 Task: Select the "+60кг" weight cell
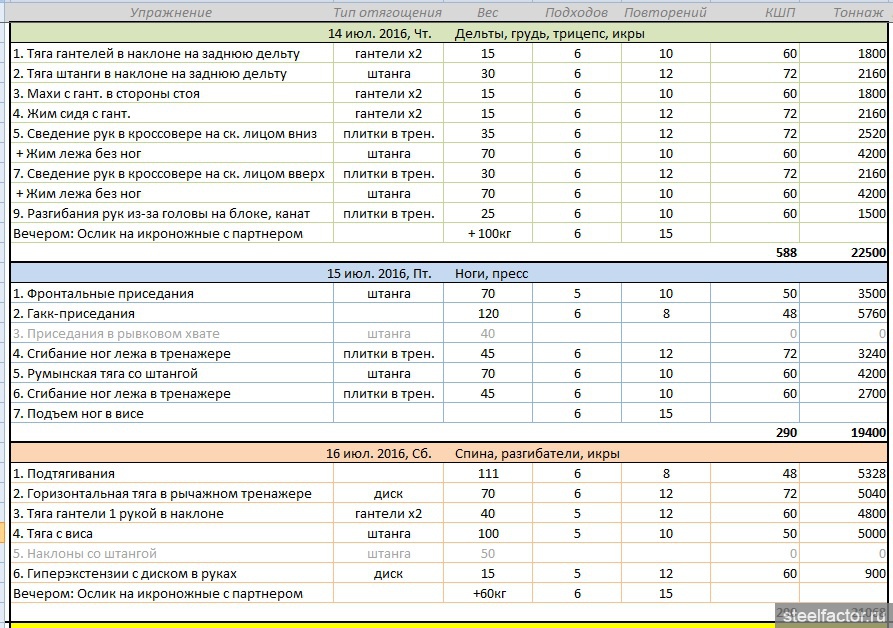click(488, 593)
